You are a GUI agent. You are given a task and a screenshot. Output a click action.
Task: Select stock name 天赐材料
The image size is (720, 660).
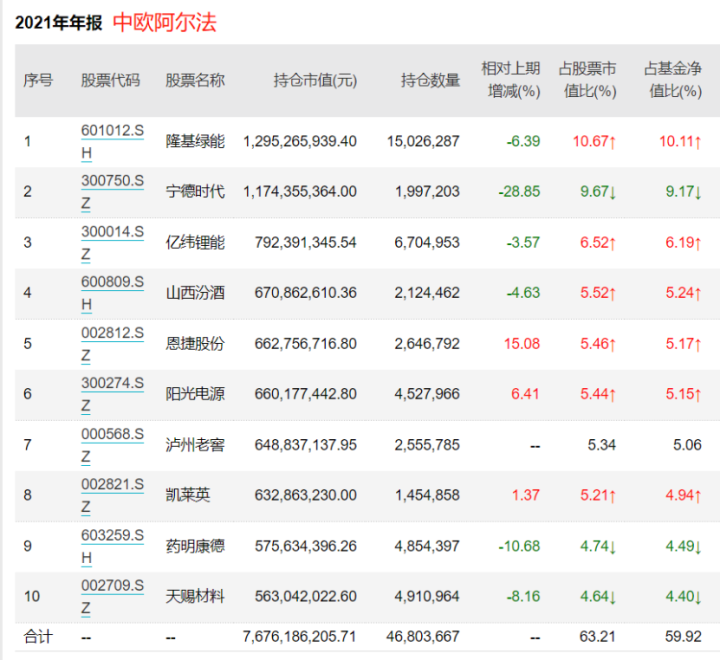coord(195,596)
